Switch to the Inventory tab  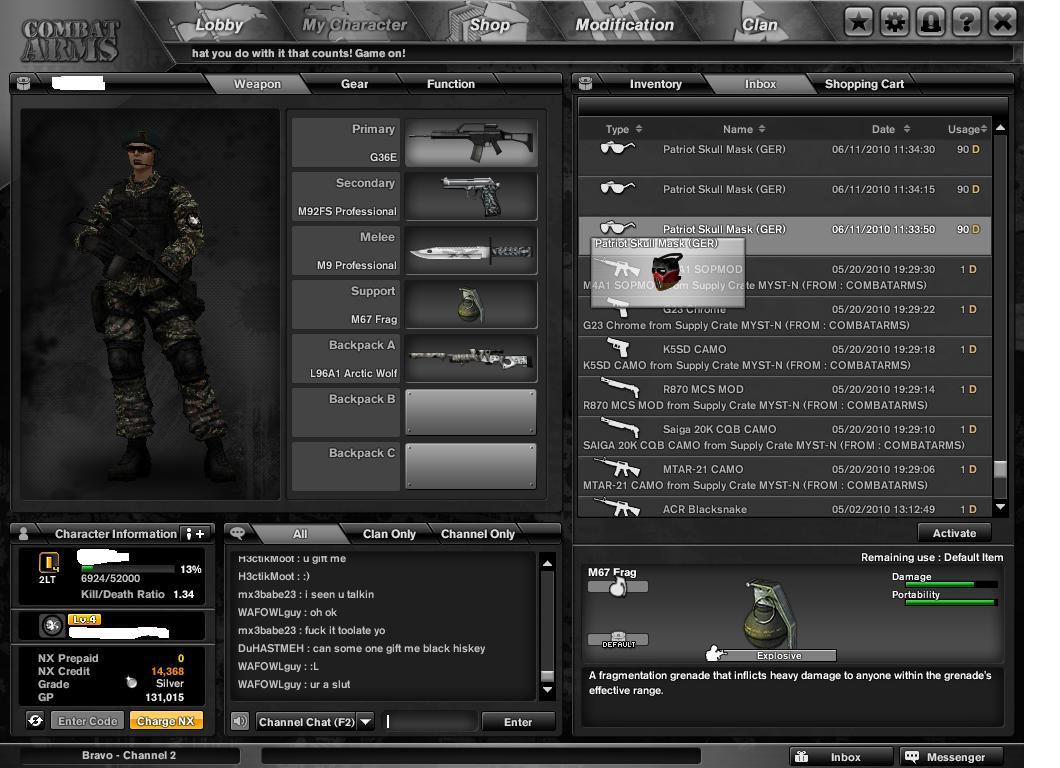[x=655, y=84]
